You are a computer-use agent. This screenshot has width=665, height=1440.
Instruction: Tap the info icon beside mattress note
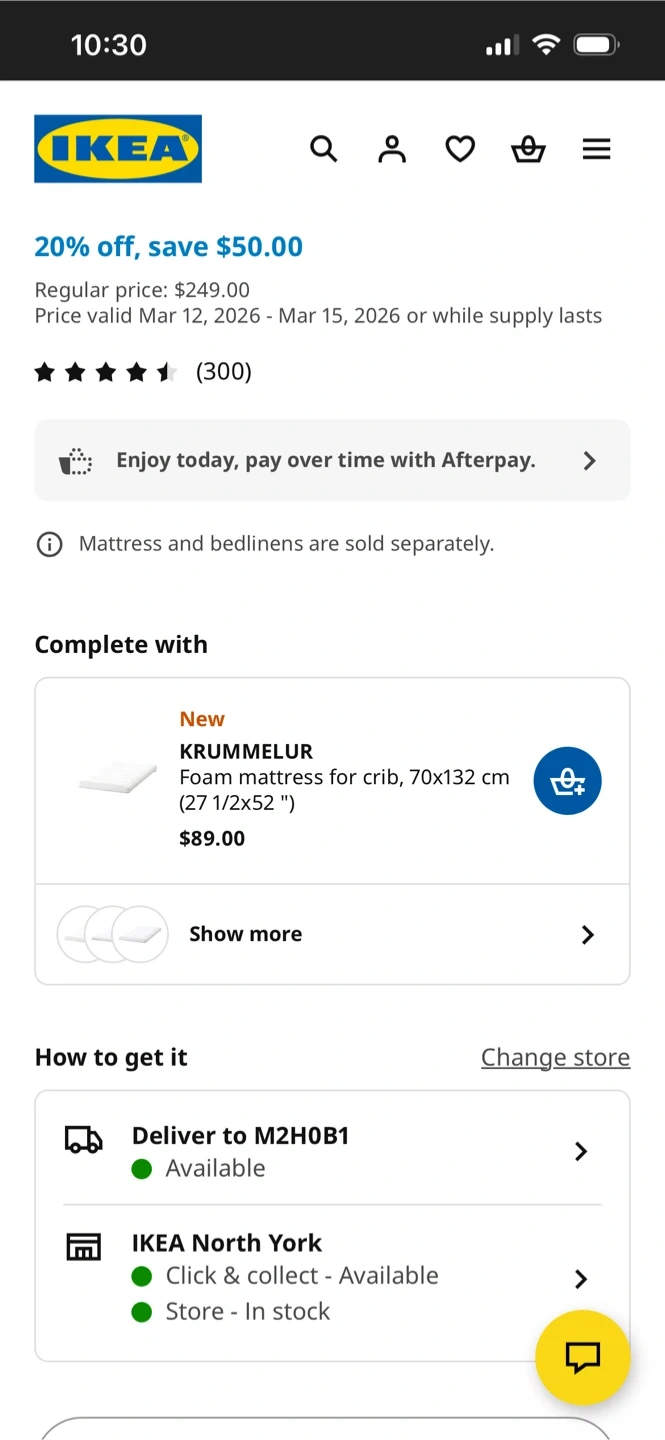(49, 544)
